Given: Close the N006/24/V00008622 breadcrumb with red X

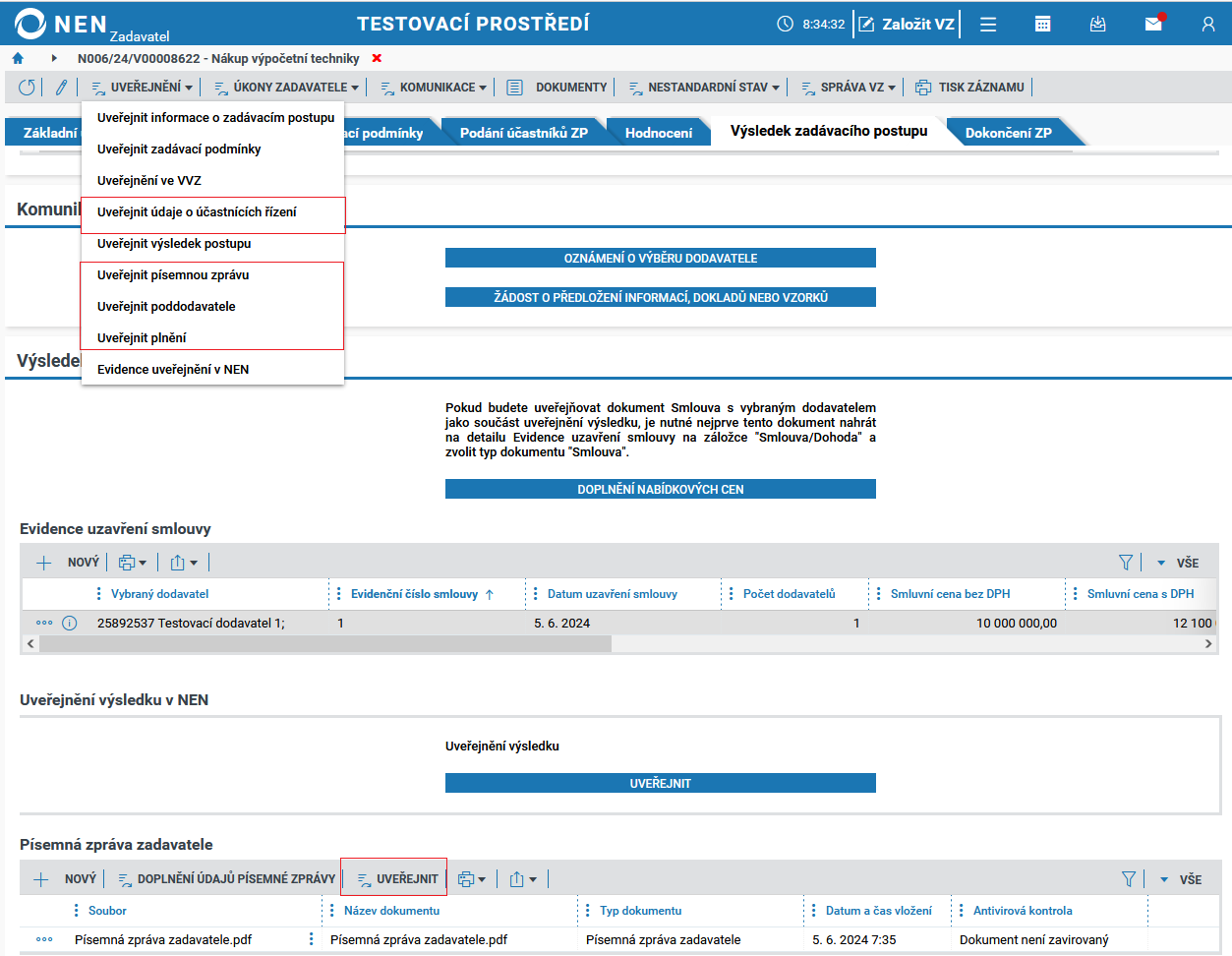Looking at the screenshot, I should tap(377, 58).
